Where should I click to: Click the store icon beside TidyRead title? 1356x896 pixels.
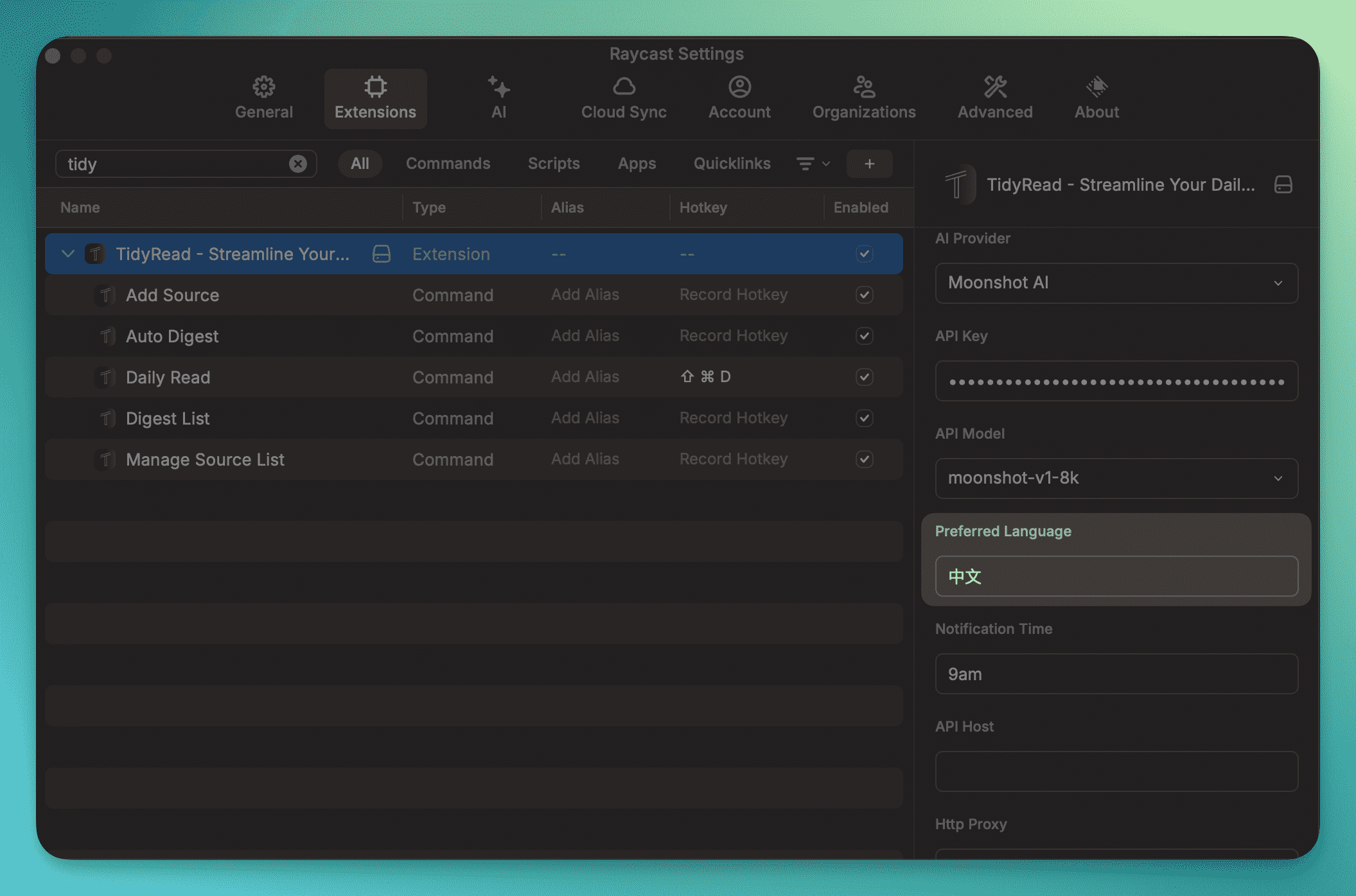(x=1283, y=185)
